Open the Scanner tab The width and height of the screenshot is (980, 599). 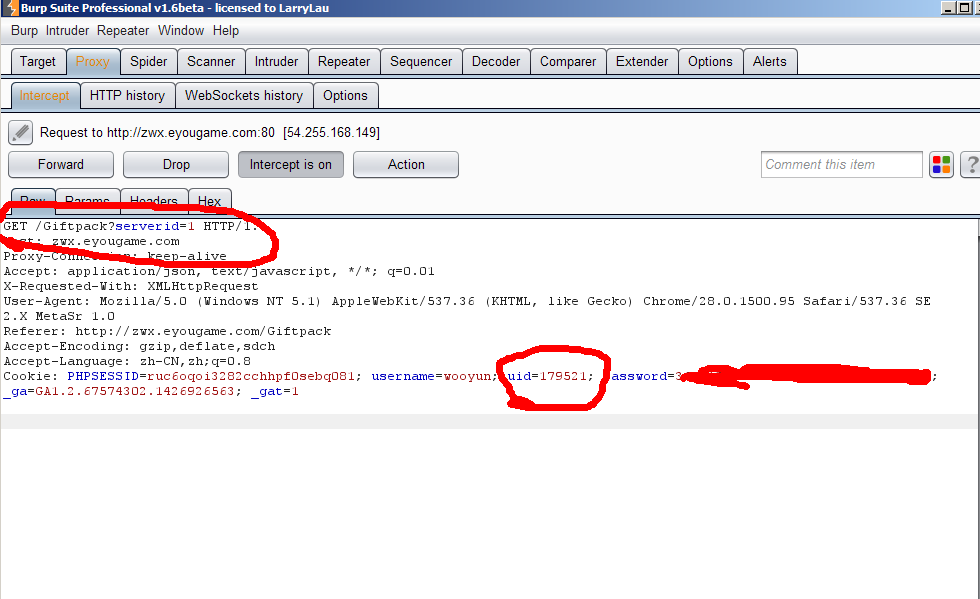point(211,61)
